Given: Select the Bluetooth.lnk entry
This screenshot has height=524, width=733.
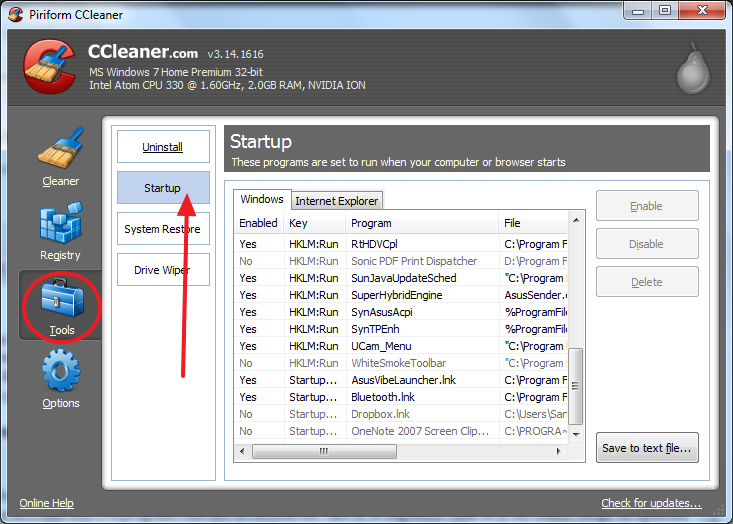Looking at the screenshot, I should tap(401, 397).
